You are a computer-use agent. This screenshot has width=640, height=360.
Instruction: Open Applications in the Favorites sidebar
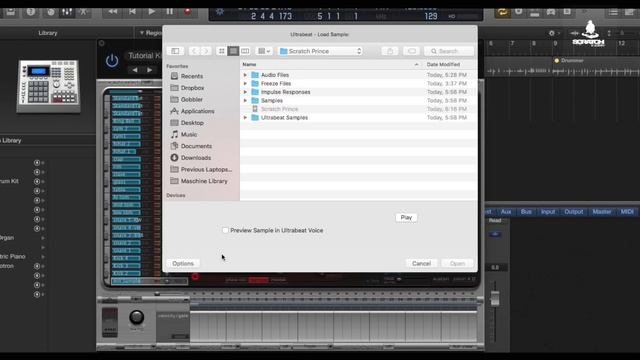pyautogui.click(x=197, y=111)
